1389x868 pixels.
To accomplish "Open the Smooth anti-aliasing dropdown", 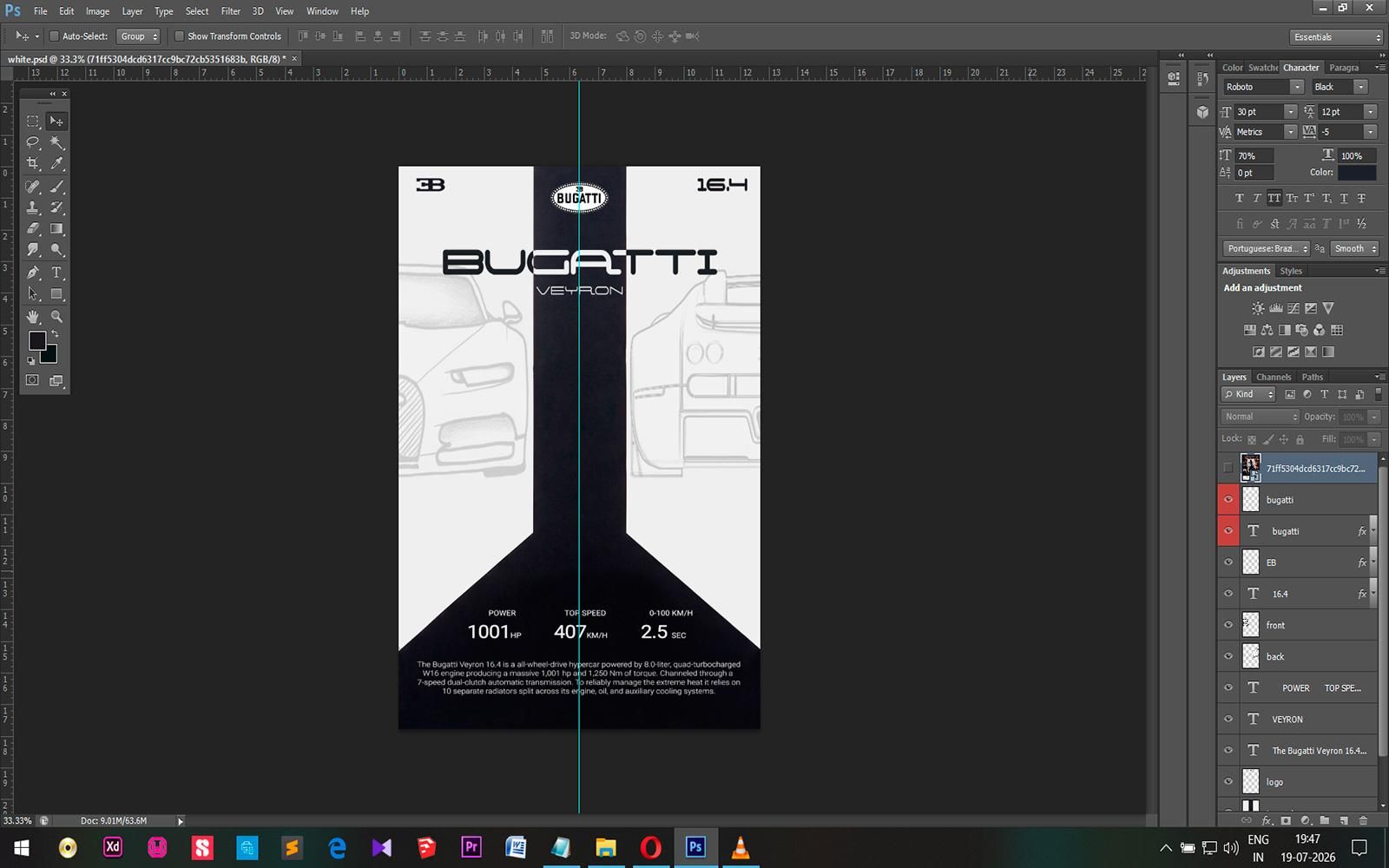I will (x=1354, y=248).
